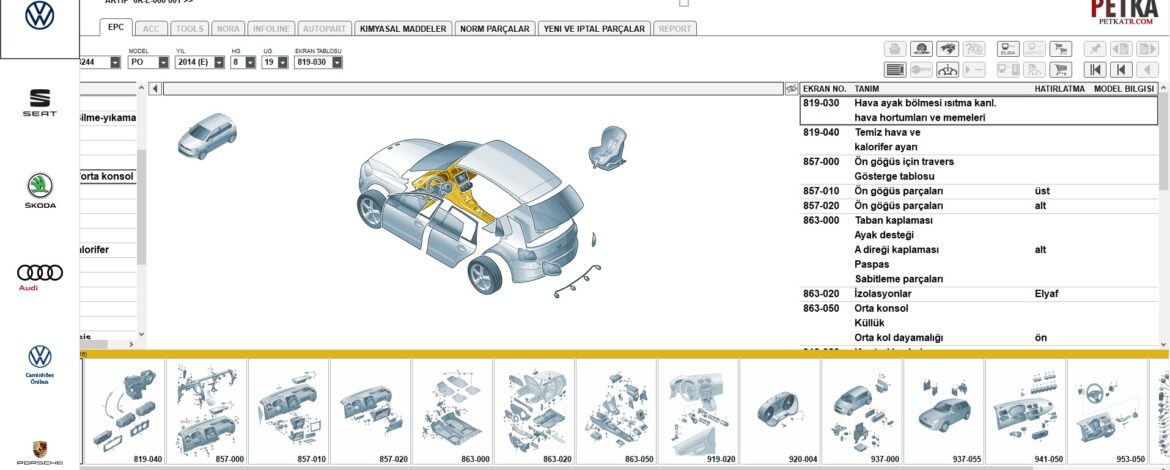The image size is (1170, 470).
Task: Click the gauge dial toolbar icon
Action: [948, 70]
